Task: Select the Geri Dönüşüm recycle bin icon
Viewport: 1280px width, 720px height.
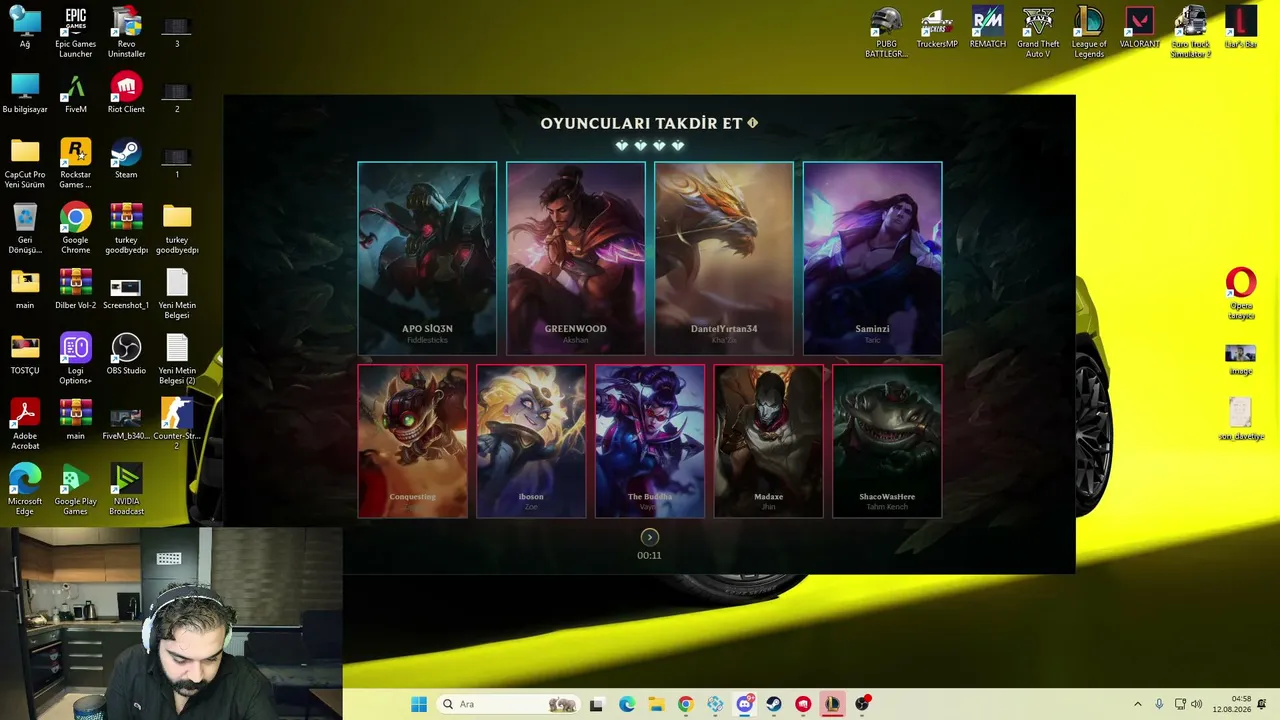Action: [25, 228]
